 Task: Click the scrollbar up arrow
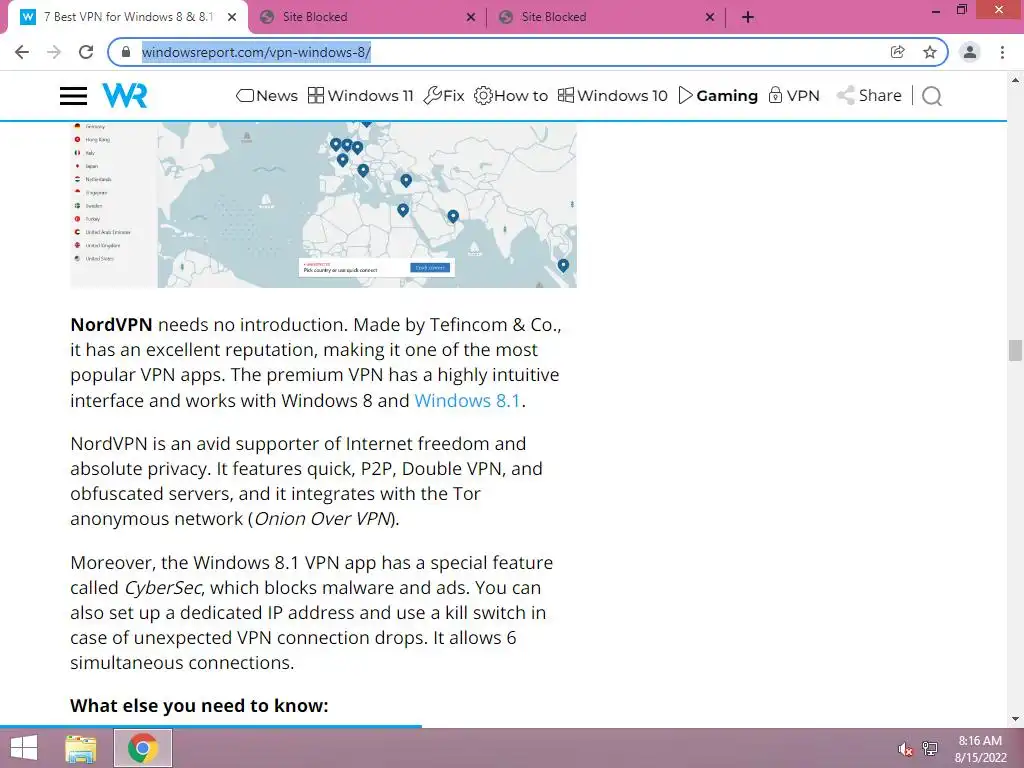(1015, 80)
